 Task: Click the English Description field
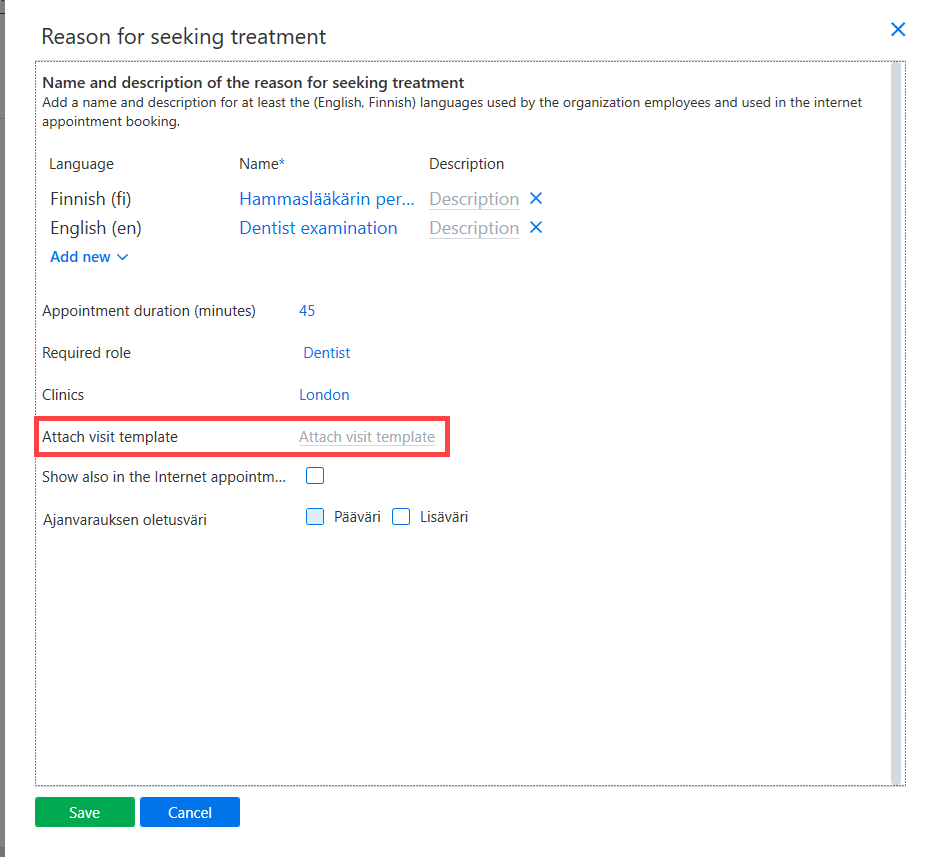[474, 228]
